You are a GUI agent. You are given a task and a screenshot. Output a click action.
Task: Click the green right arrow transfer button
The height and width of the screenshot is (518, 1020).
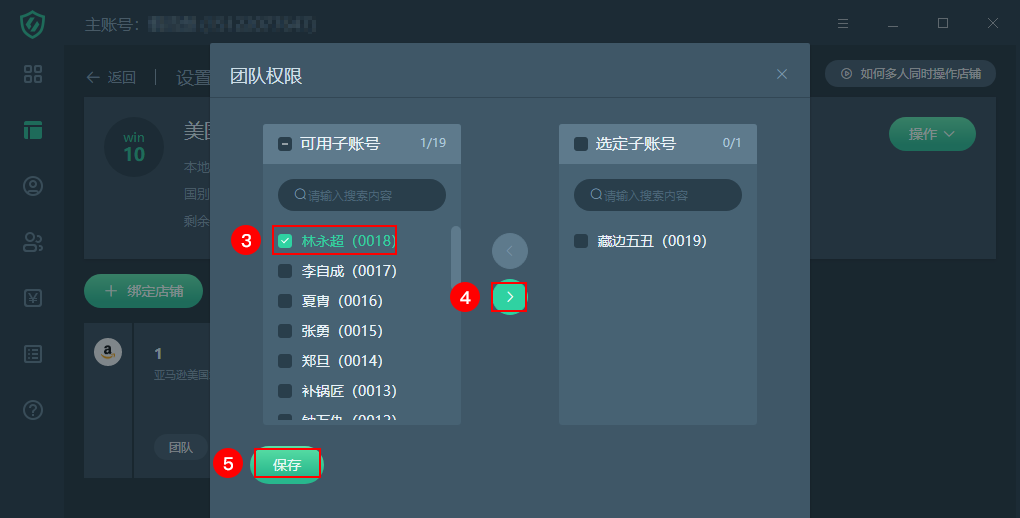(x=509, y=297)
